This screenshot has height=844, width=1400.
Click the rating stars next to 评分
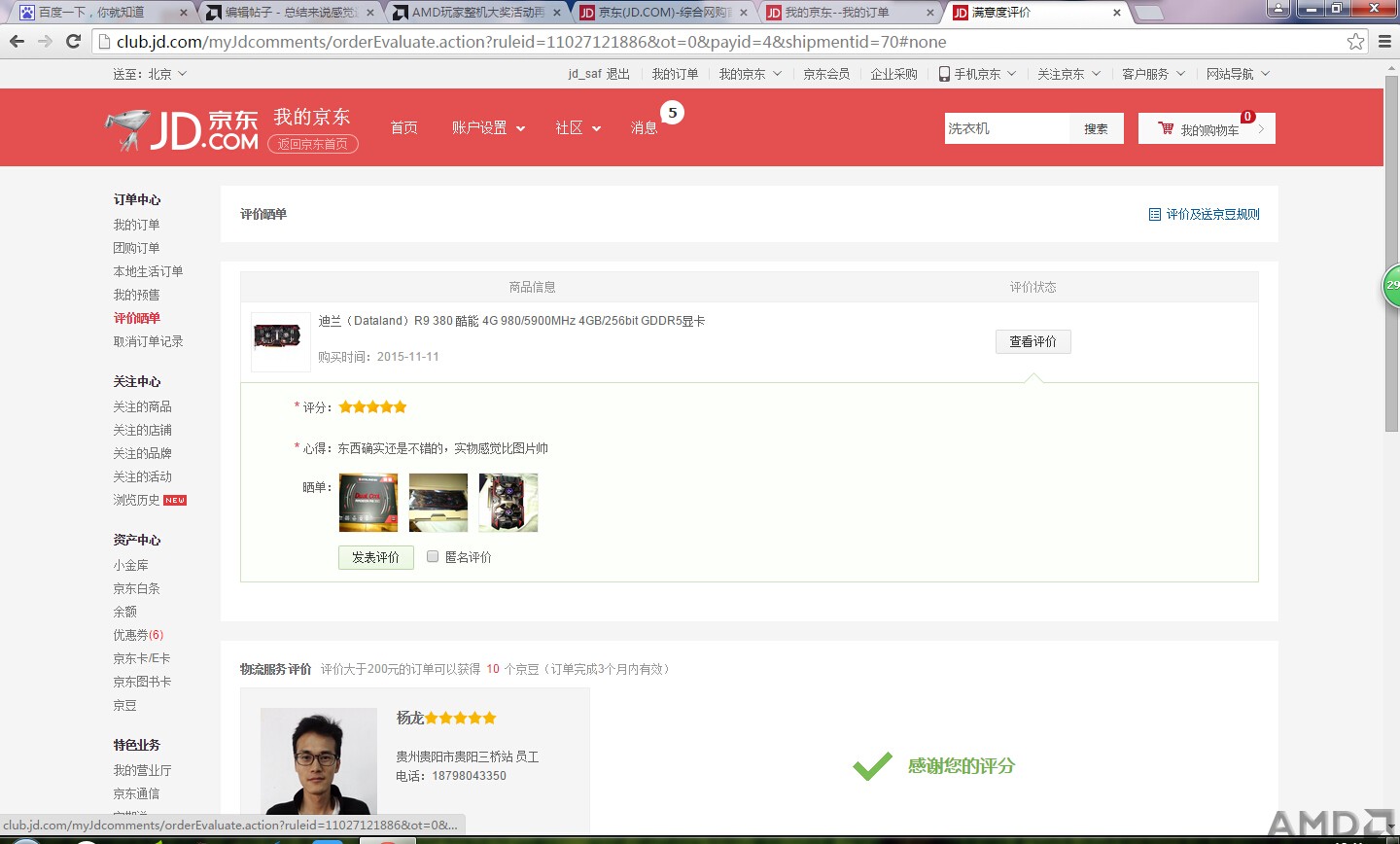click(x=372, y=407)
